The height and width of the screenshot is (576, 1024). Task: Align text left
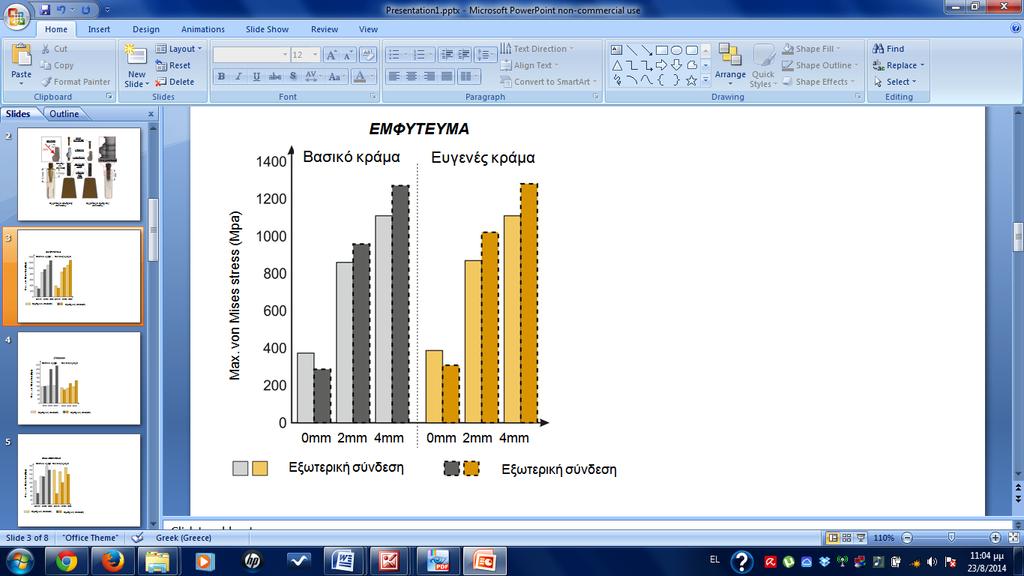point(394,76)
